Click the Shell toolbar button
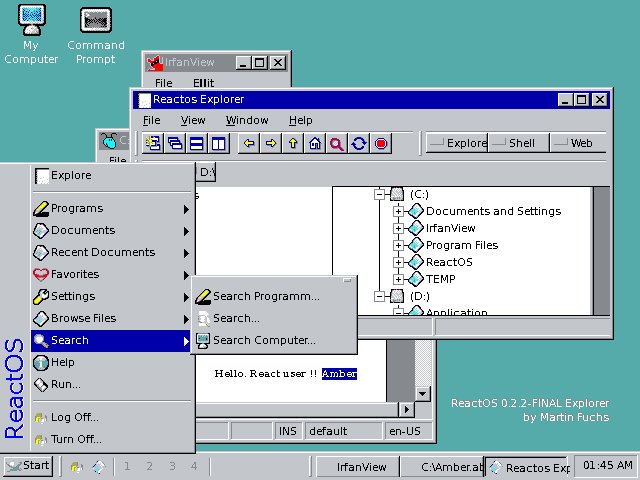This screenshot has width=640, height=480. (519, 143)
